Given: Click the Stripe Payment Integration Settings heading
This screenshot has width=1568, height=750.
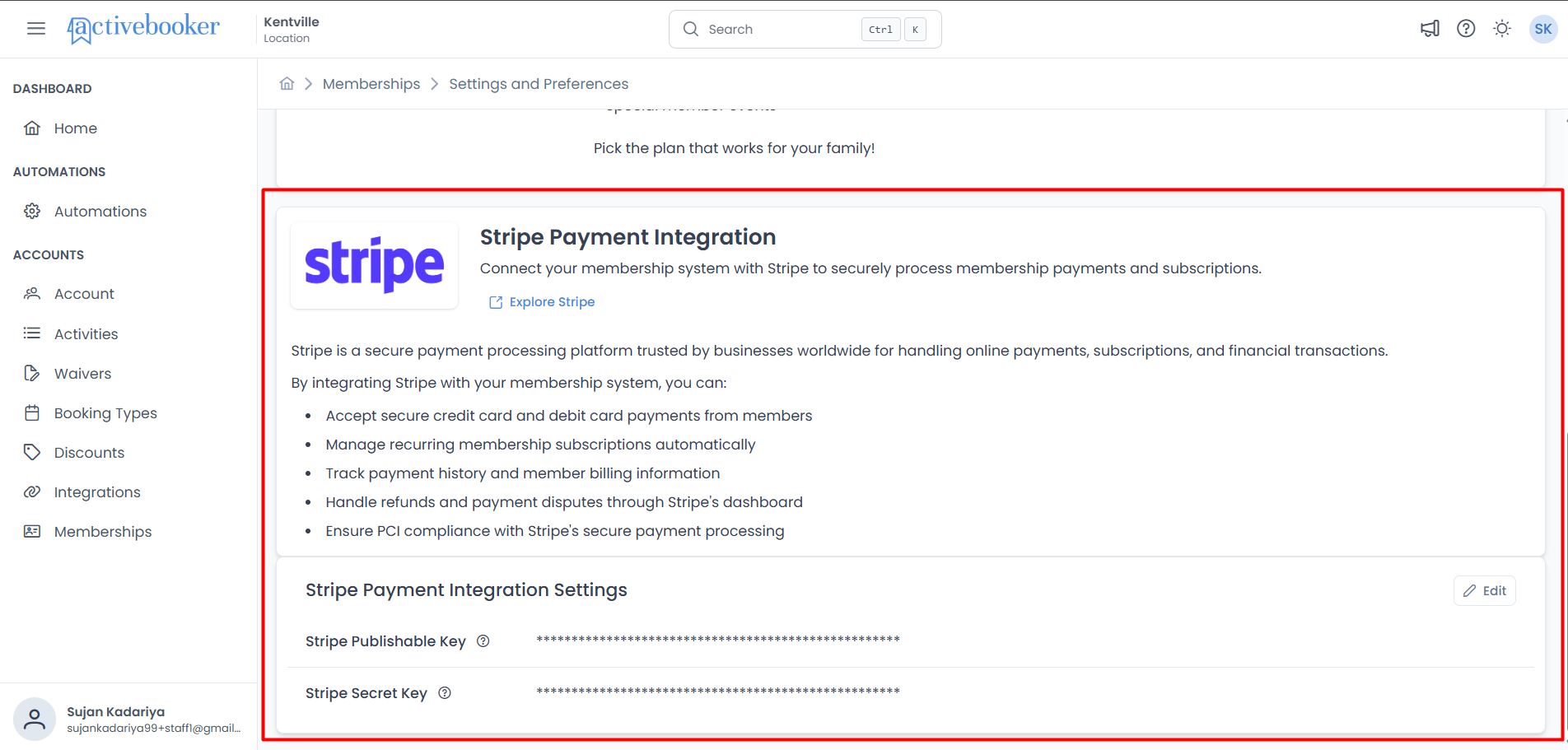Looking at the screenshot, I should tap(466, 589).
